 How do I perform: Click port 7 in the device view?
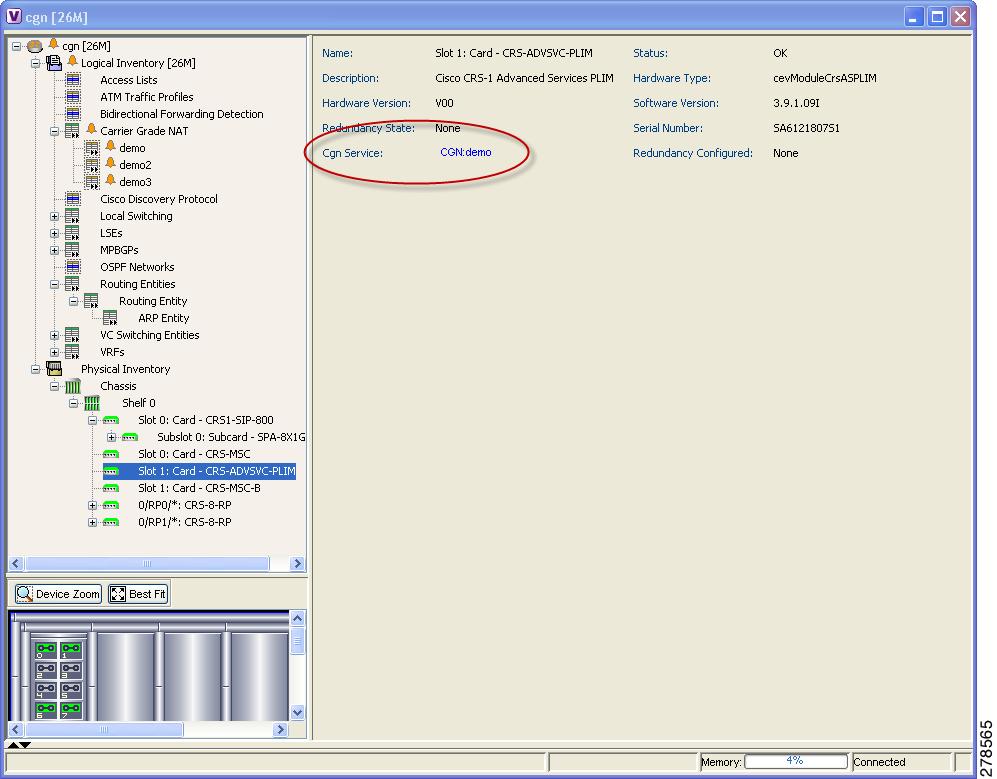(x=71, y=710)
